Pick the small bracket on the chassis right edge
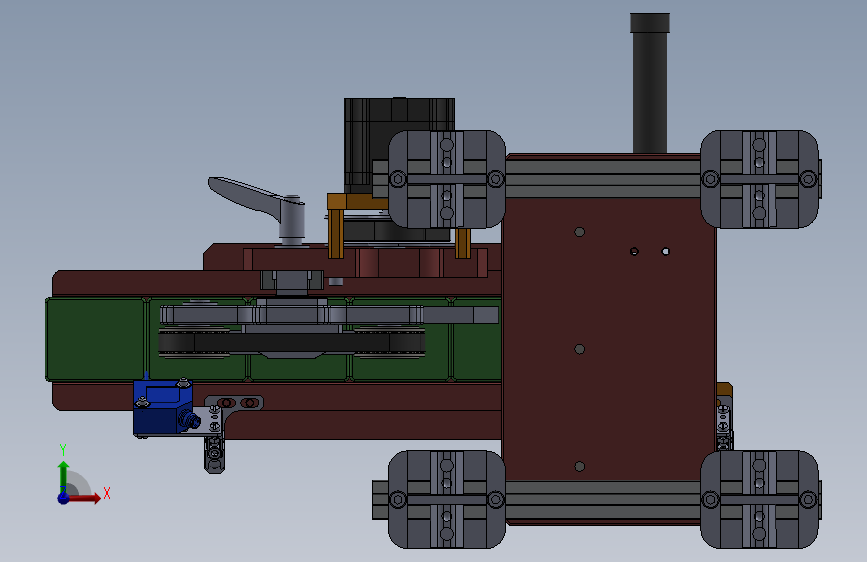This screenshot has height=562, width=867. point(724,416)
